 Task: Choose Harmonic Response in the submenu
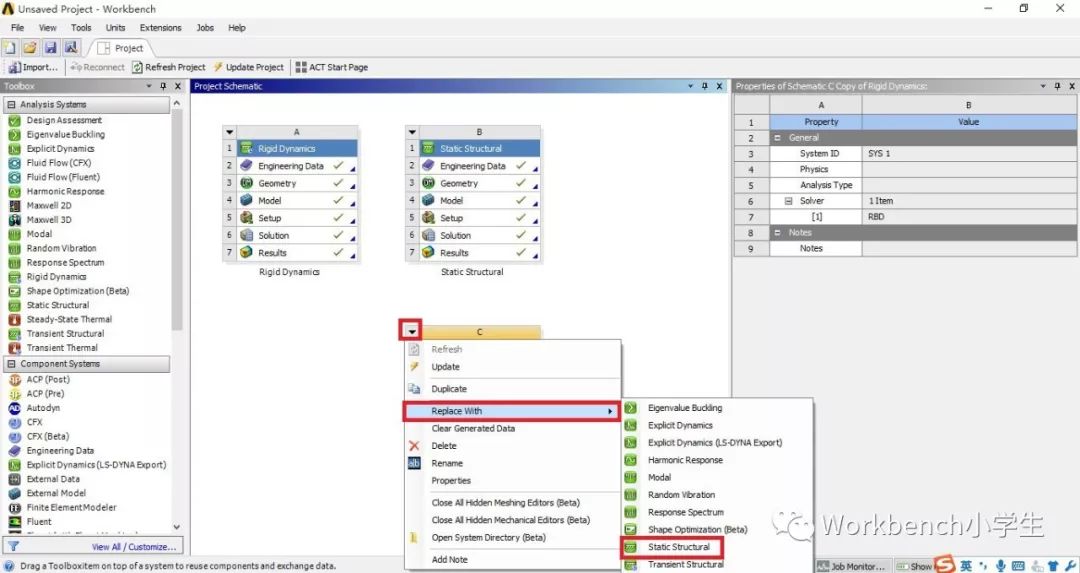[685, 460]
